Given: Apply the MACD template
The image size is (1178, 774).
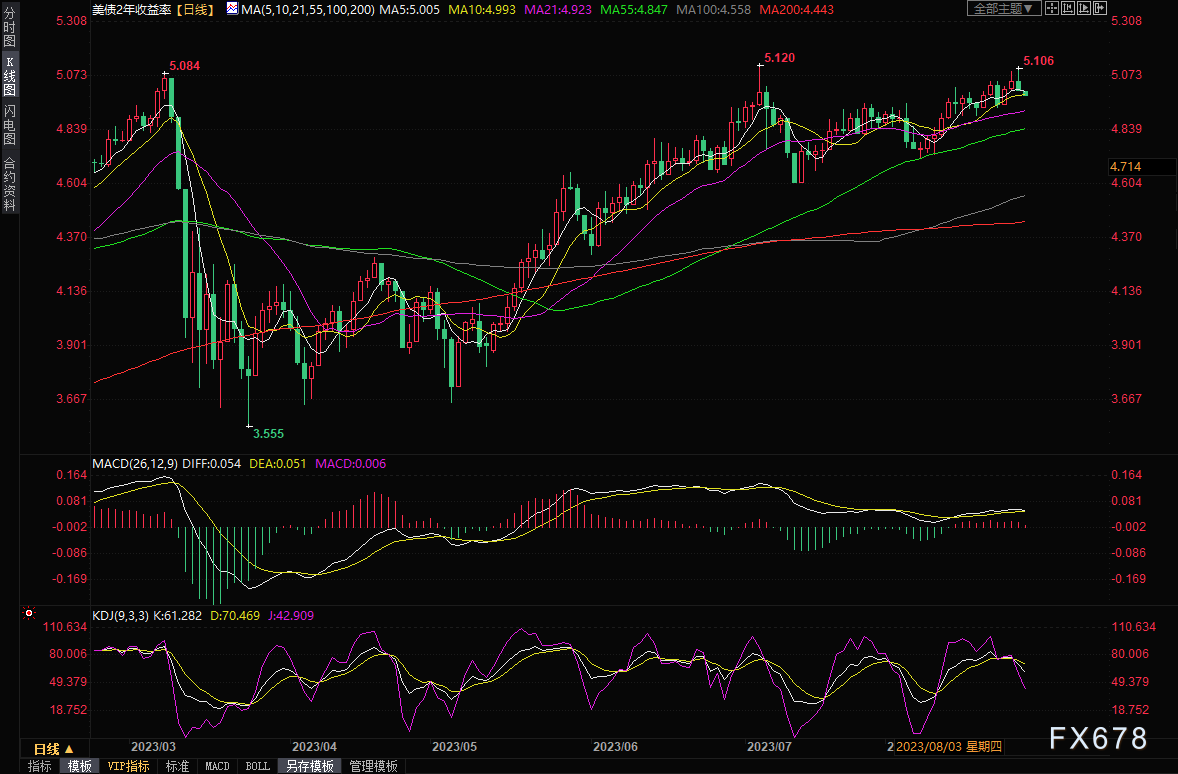Looking at the screenshot, I should [217, 766].
